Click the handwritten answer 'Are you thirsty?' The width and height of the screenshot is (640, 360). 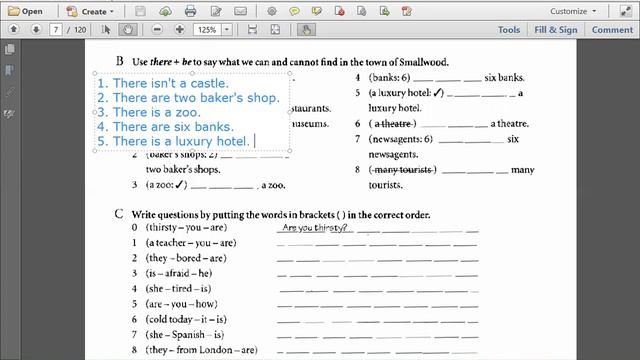pos(314,228)
